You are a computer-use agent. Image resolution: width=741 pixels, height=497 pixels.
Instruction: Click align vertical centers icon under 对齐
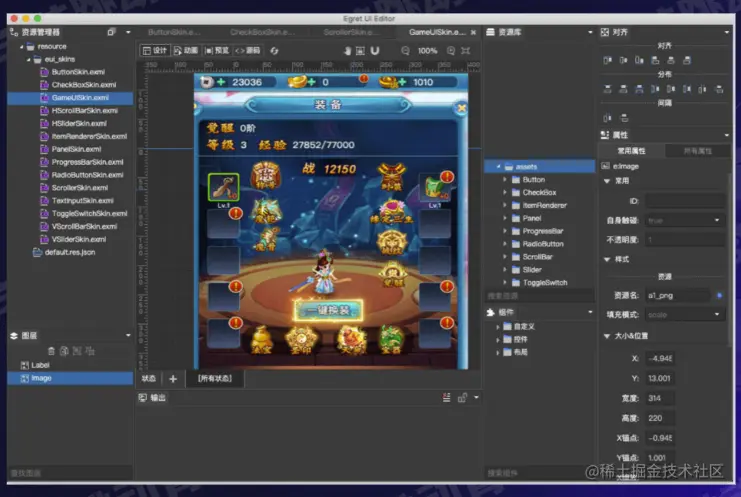point(671,60)
